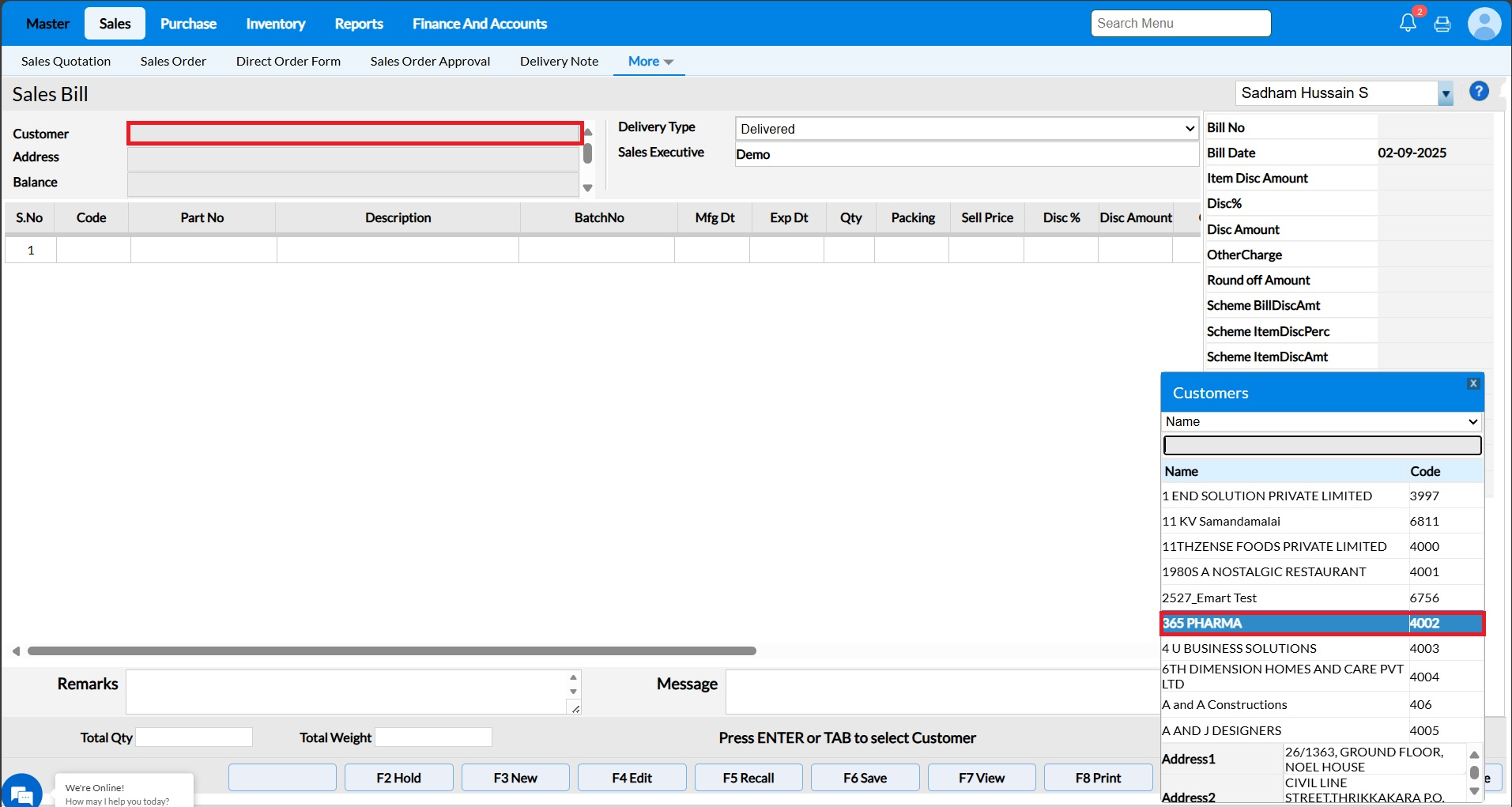The width and height of the screenshot is (1512, 807).
Task: Open the Customers search-by Name dropdown
Action: coord(1322,422)
